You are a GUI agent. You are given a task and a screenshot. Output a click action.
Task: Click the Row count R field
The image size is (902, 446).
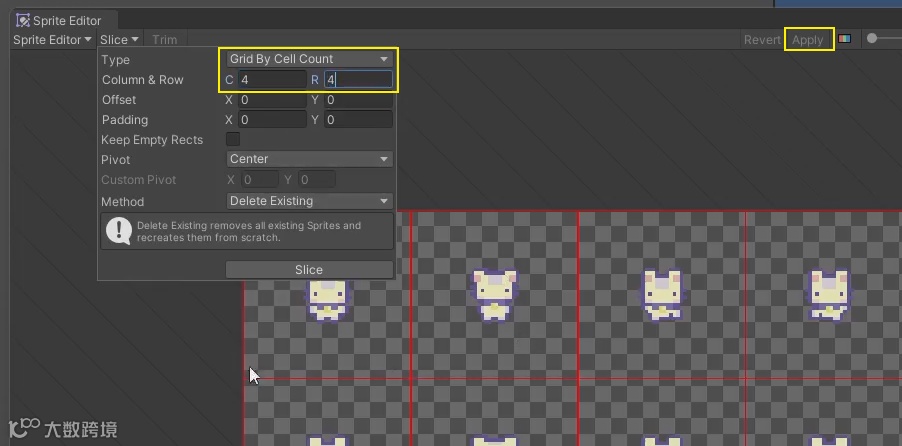tap(358, 79)
